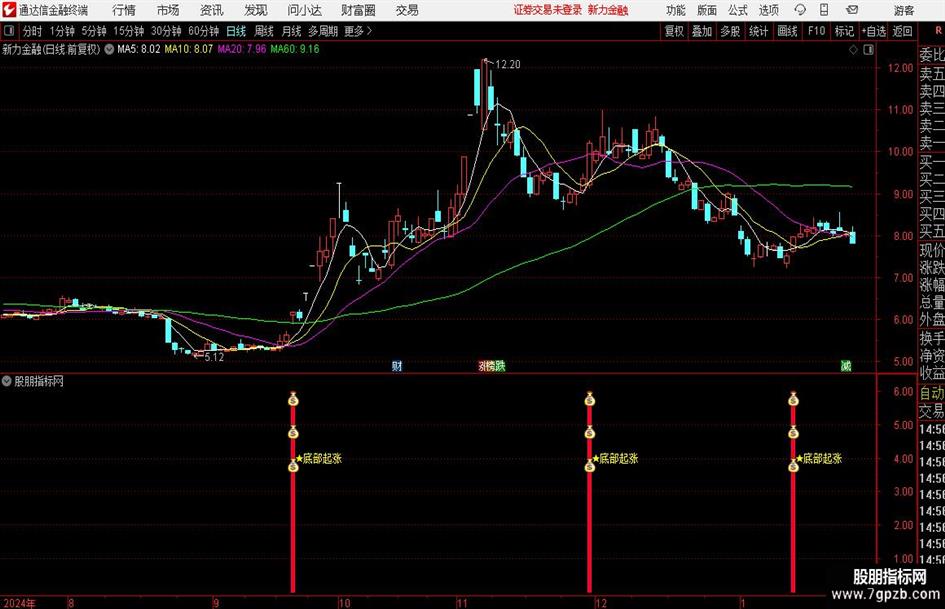Open the customer service headset icon
The height and width of the screenshot is (609, 945).
tap(800, 10)
